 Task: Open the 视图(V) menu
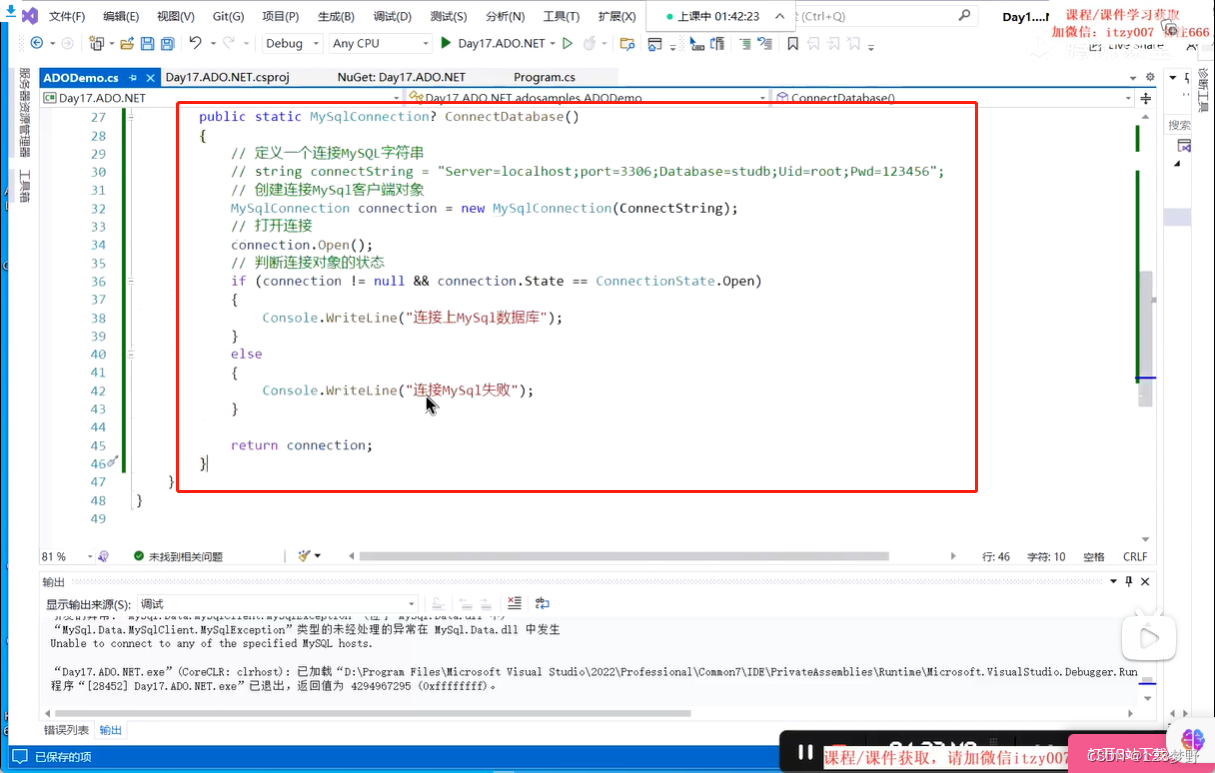pyautogui.click(x=175, y=16)
